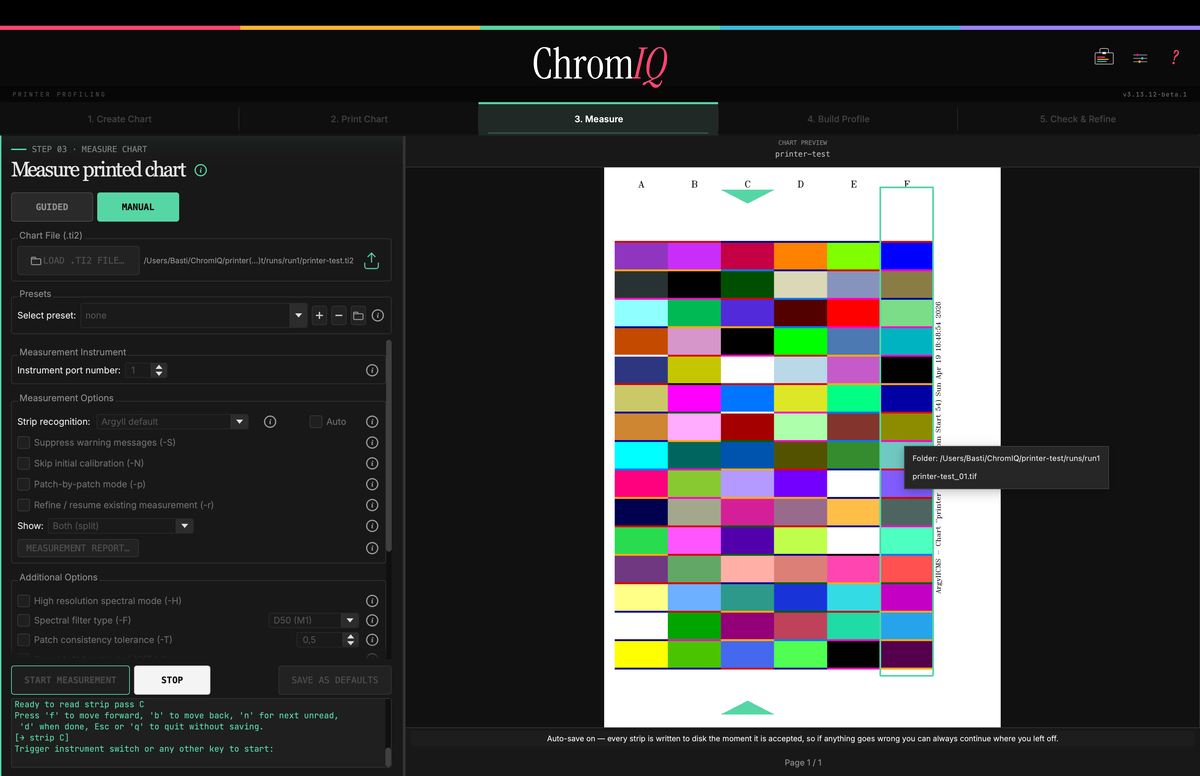
Task: Open the Strip recognition Argyll default dropdown
Action: 172,422
